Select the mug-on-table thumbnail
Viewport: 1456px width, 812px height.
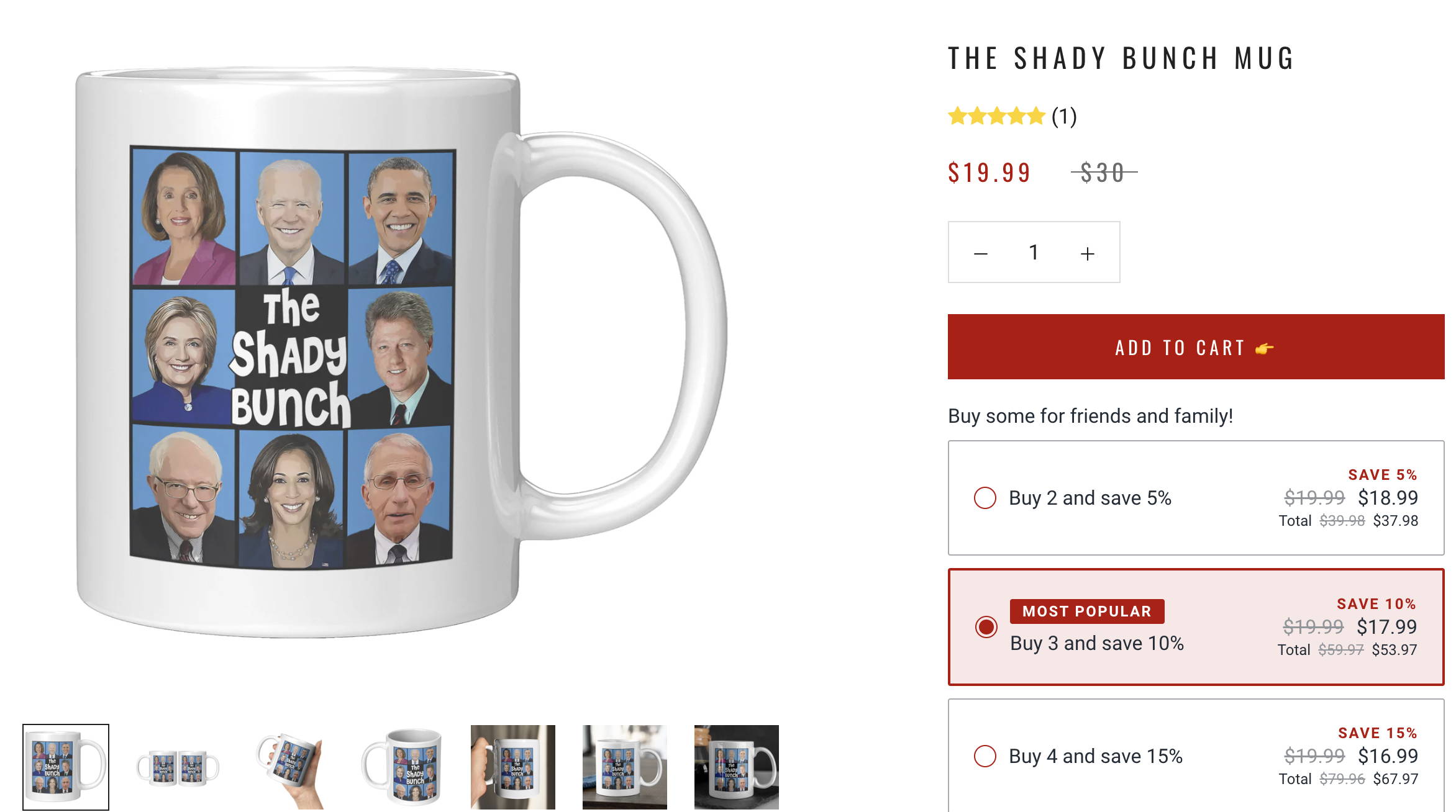625,767
